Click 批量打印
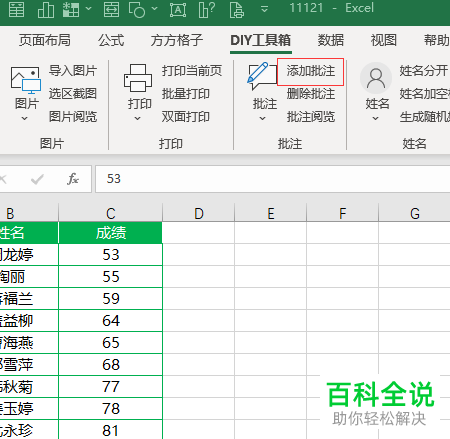 (186, 94)
